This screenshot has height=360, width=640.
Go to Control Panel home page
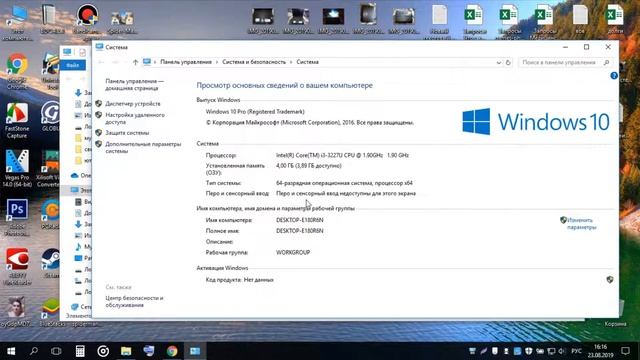coord(134,84)
